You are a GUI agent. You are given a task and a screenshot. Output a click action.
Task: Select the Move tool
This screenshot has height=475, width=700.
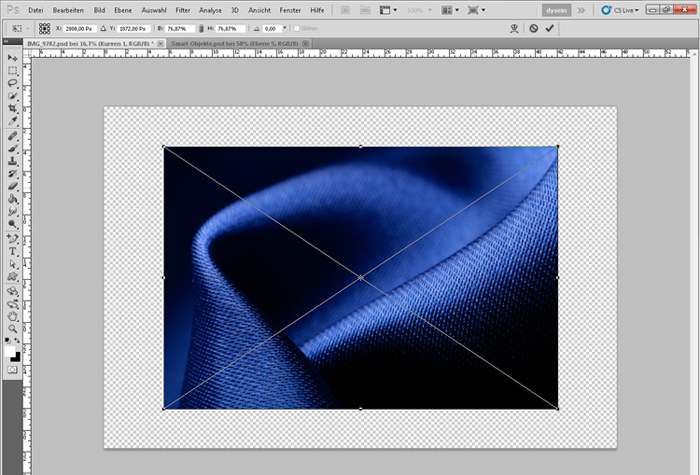pyautogui.click(x=13, y=59)
